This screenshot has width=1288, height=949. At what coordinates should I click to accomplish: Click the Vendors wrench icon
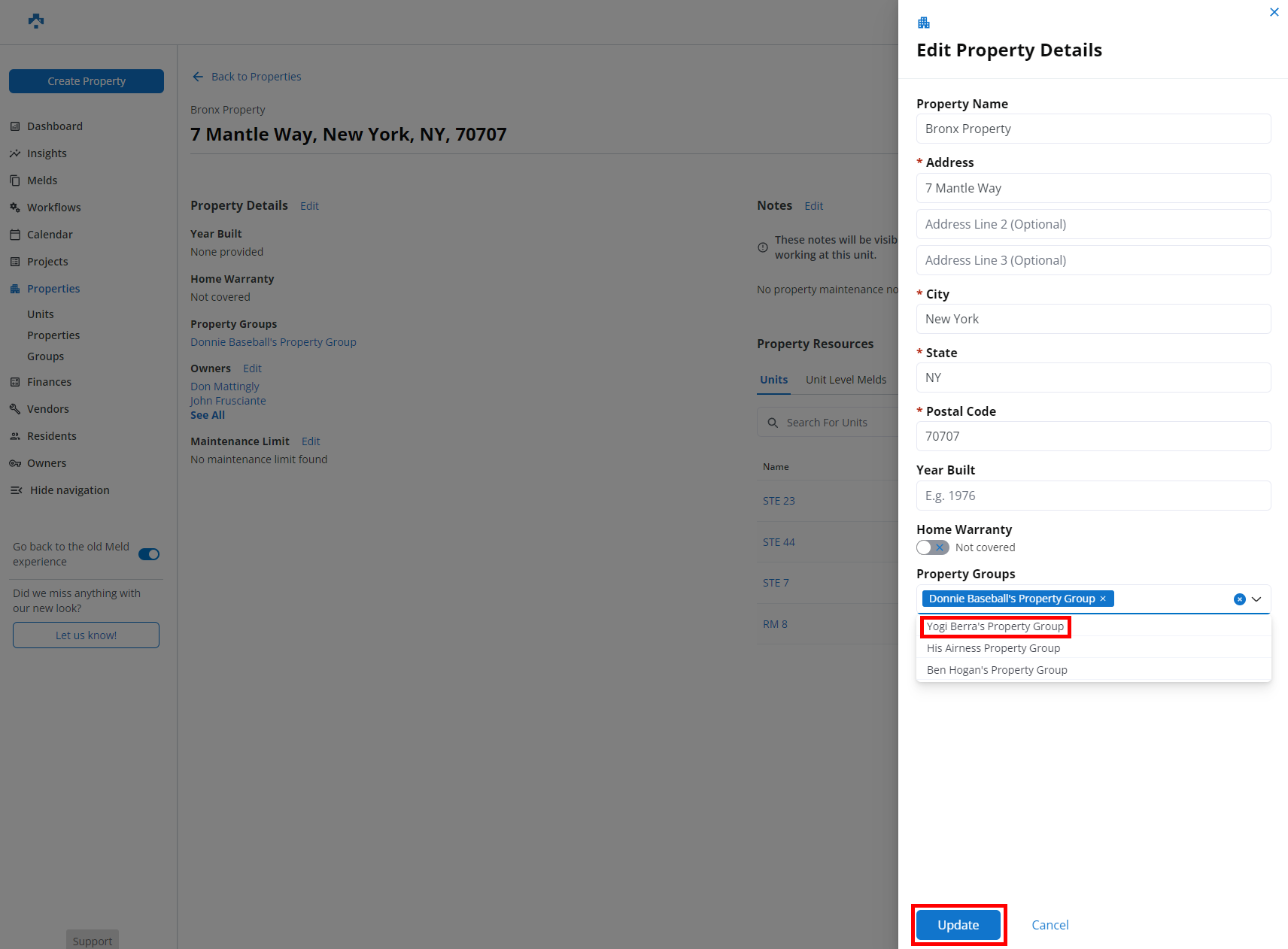[x=15, y=409]
